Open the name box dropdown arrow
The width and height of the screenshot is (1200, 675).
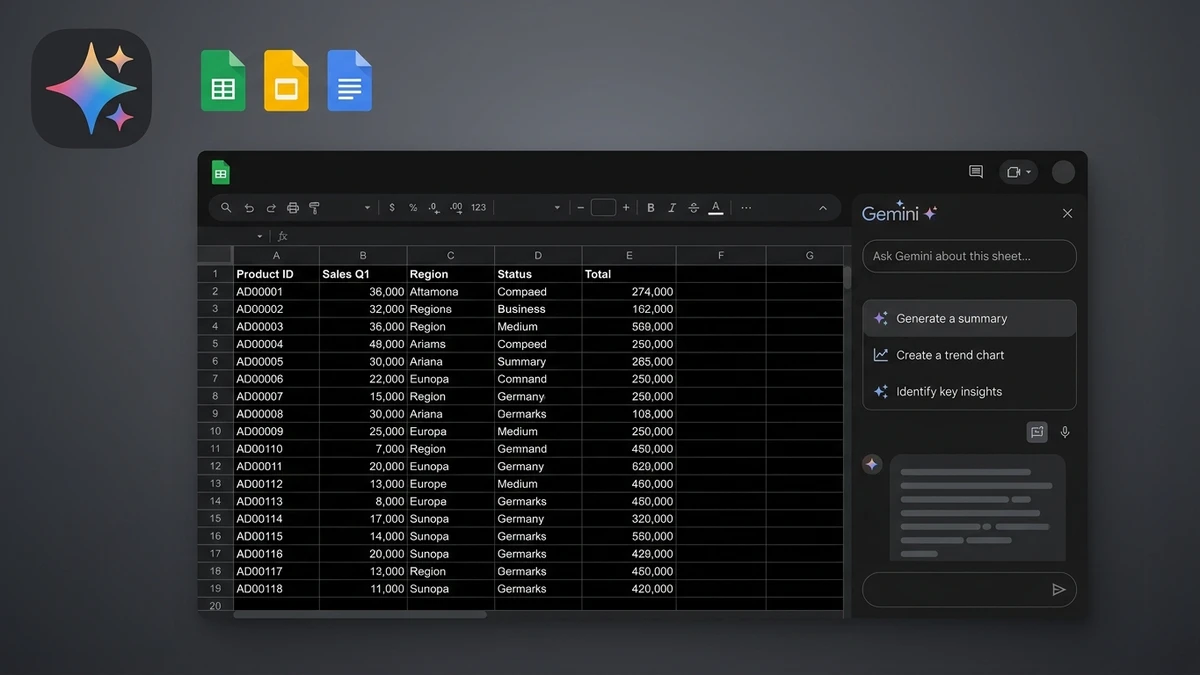pyautogui.click(x=260, y=237)
